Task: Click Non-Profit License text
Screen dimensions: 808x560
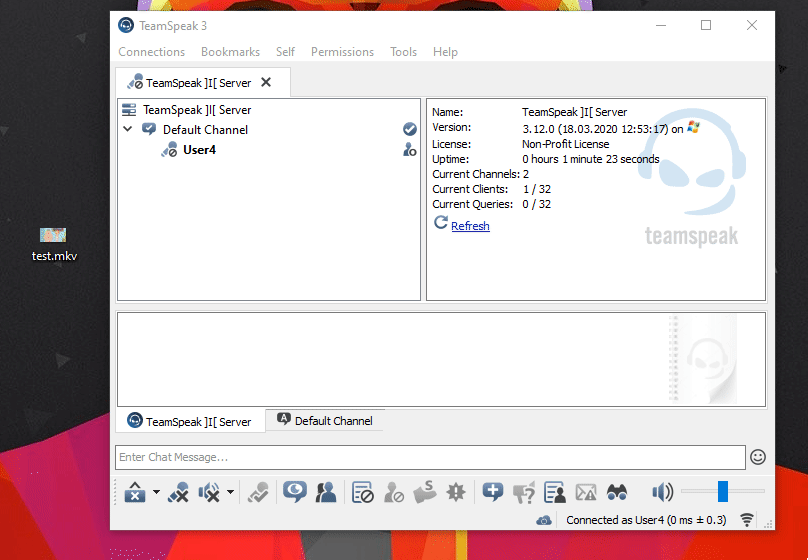Action: pos(565,144)
